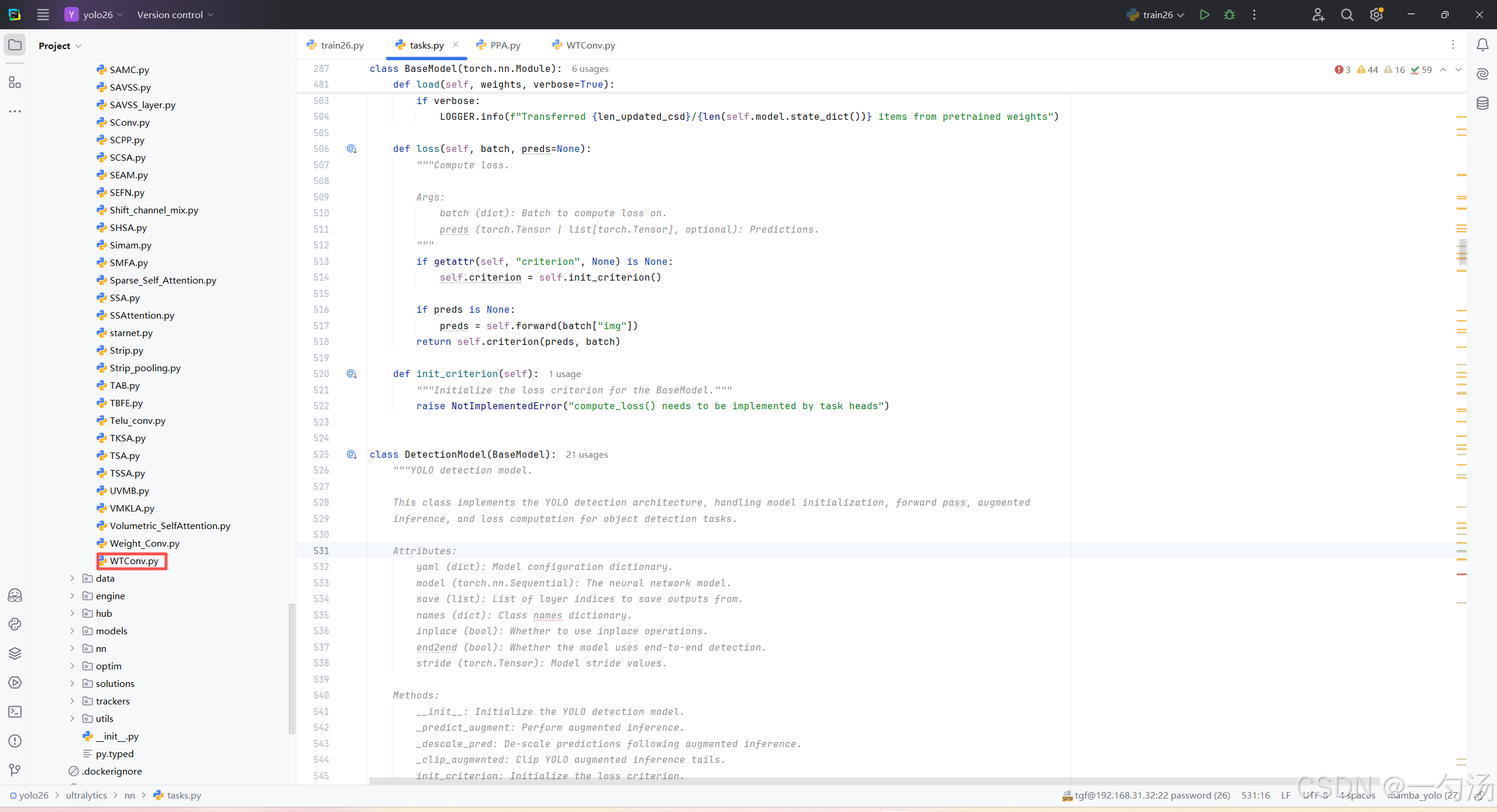The width and height of the screenshot is (1497, 812).
Task: Open the Terminal tool window
Action: click(15, 711)
